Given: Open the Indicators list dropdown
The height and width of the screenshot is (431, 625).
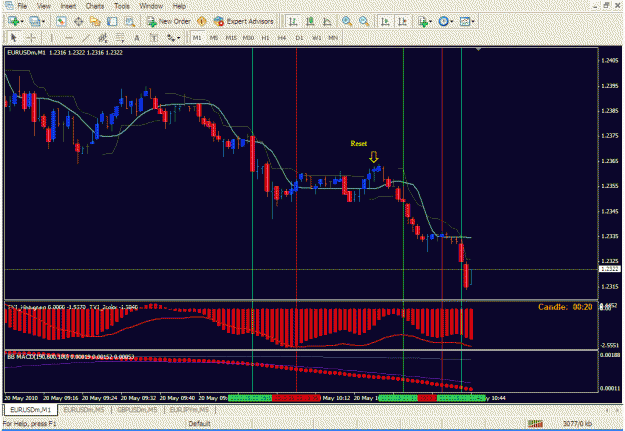Looking at the screenshot, I should click(x=425, y=21).
